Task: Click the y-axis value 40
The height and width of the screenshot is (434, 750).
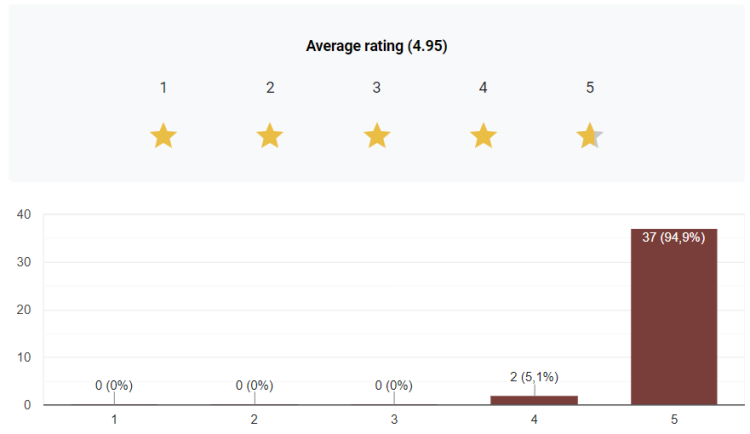Action: [24, 214]
